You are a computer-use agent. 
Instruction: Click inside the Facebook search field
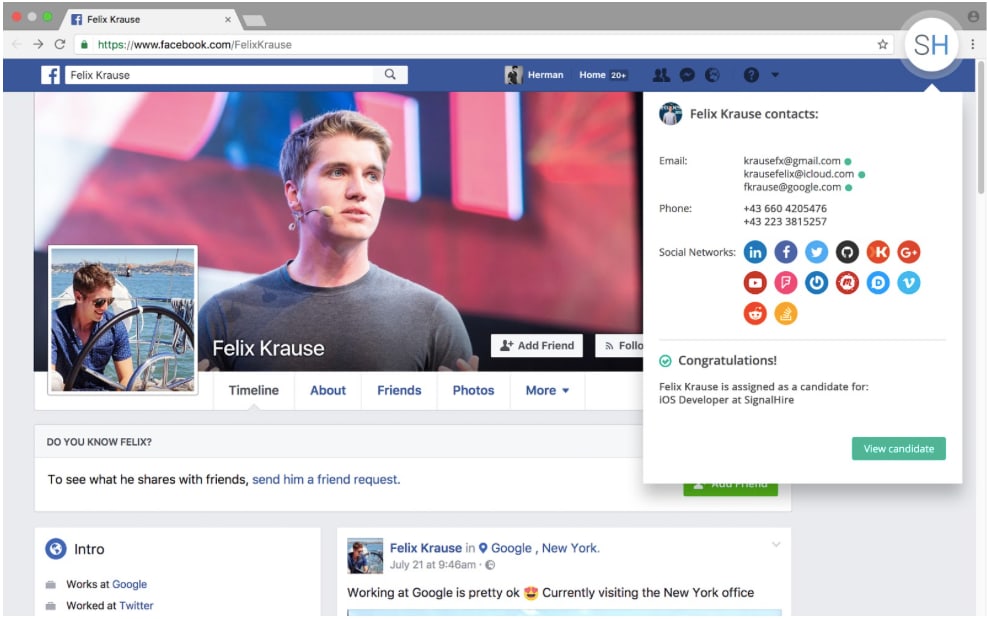tap(221, 75)
